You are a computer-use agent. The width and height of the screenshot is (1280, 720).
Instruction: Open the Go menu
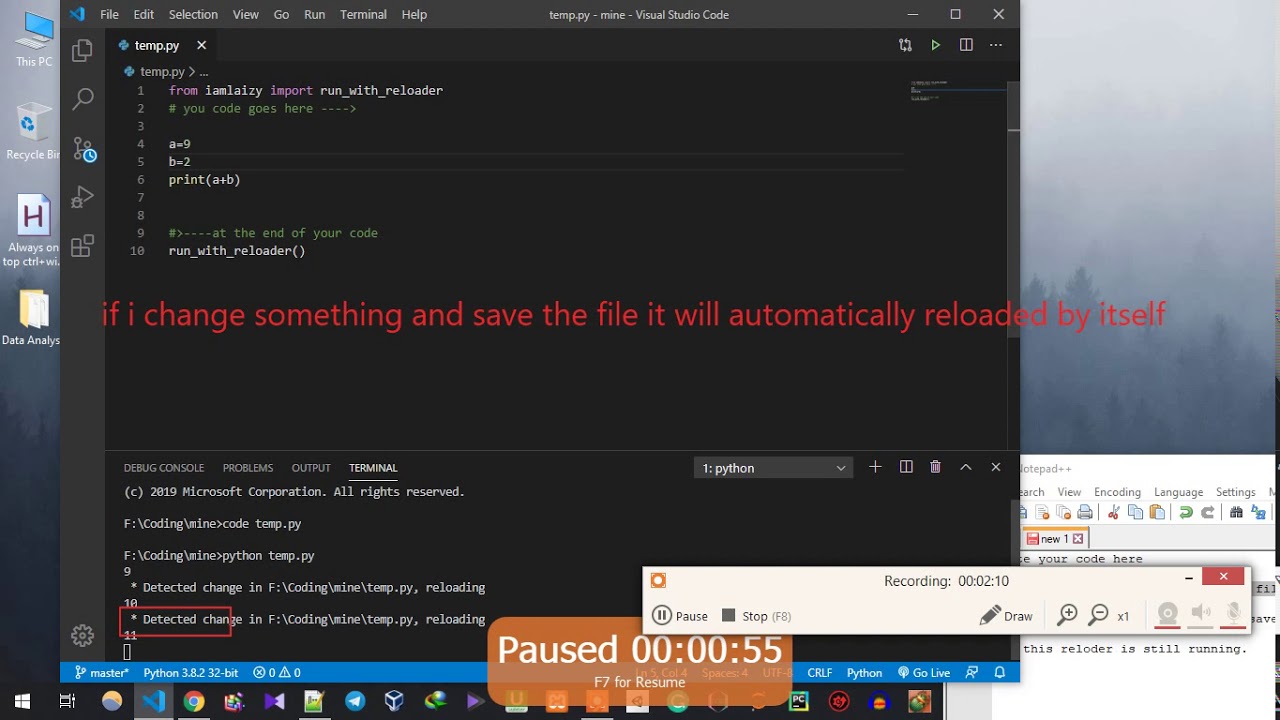281,14
